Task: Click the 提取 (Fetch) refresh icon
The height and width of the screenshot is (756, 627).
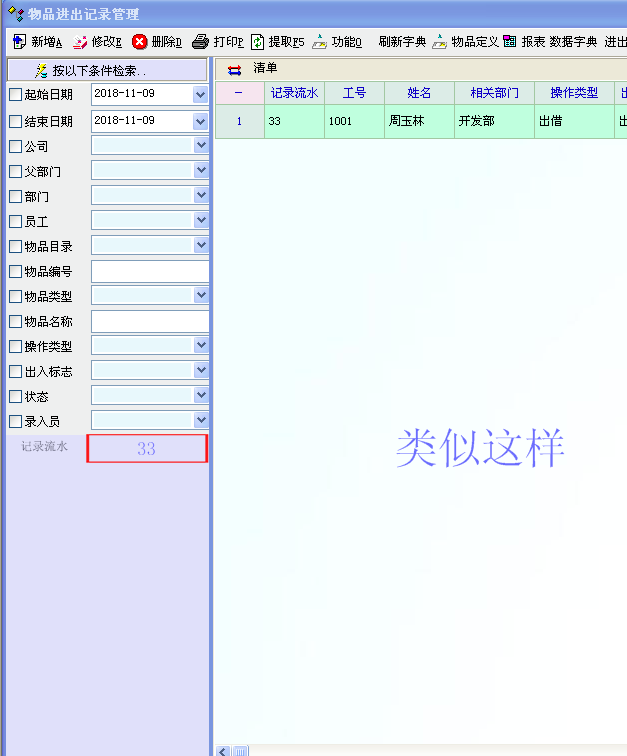Action: point(258,42)
